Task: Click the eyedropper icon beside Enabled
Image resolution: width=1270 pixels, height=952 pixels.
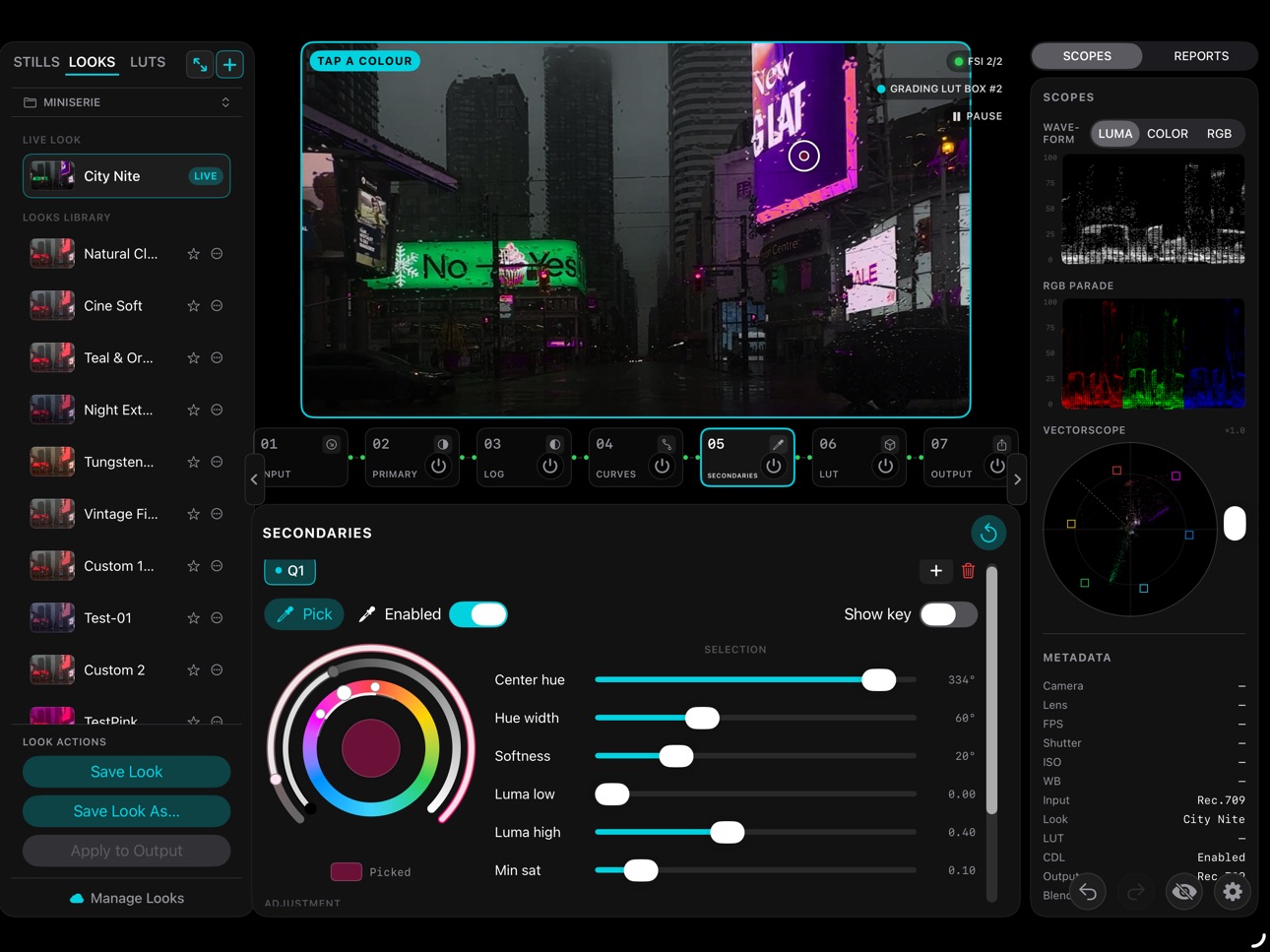Action: click(x=367, y=614)
